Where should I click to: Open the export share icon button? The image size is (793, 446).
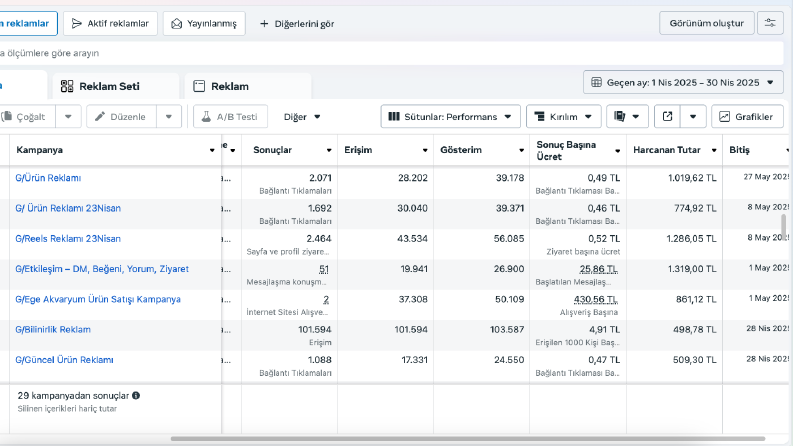click(667, 117)
